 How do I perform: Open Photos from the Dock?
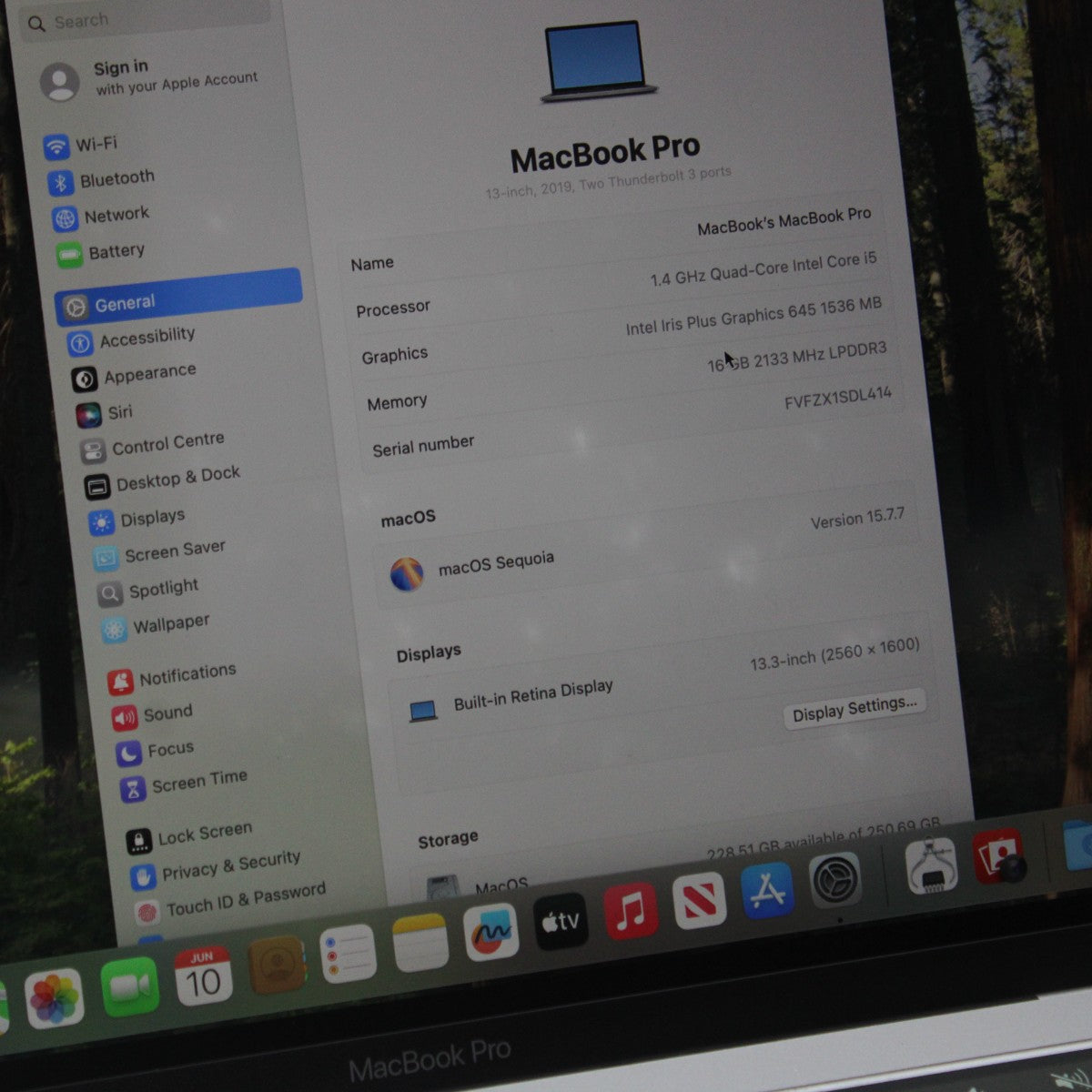point(54,998)
